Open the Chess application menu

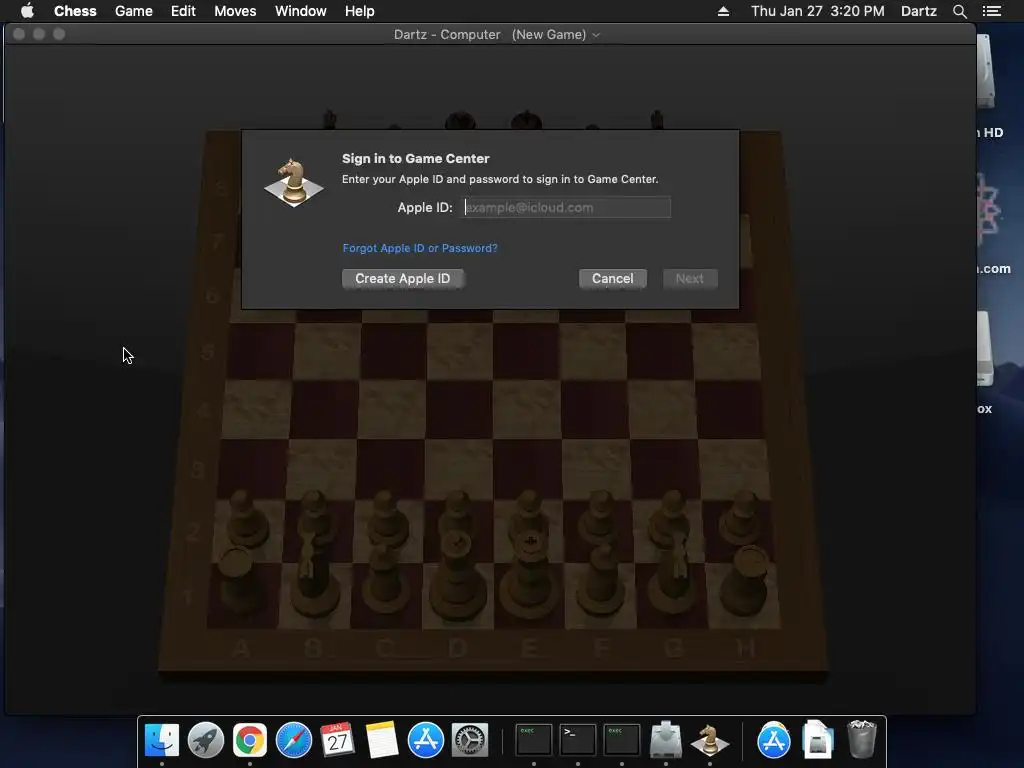(75, 11)
